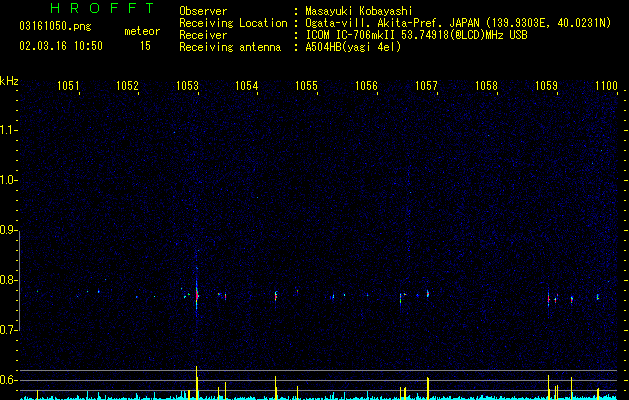Viewport: 629px width, 400px height.
Task: Click the 1.1 kHz frequency label
Action: click(x=8, y=130)
